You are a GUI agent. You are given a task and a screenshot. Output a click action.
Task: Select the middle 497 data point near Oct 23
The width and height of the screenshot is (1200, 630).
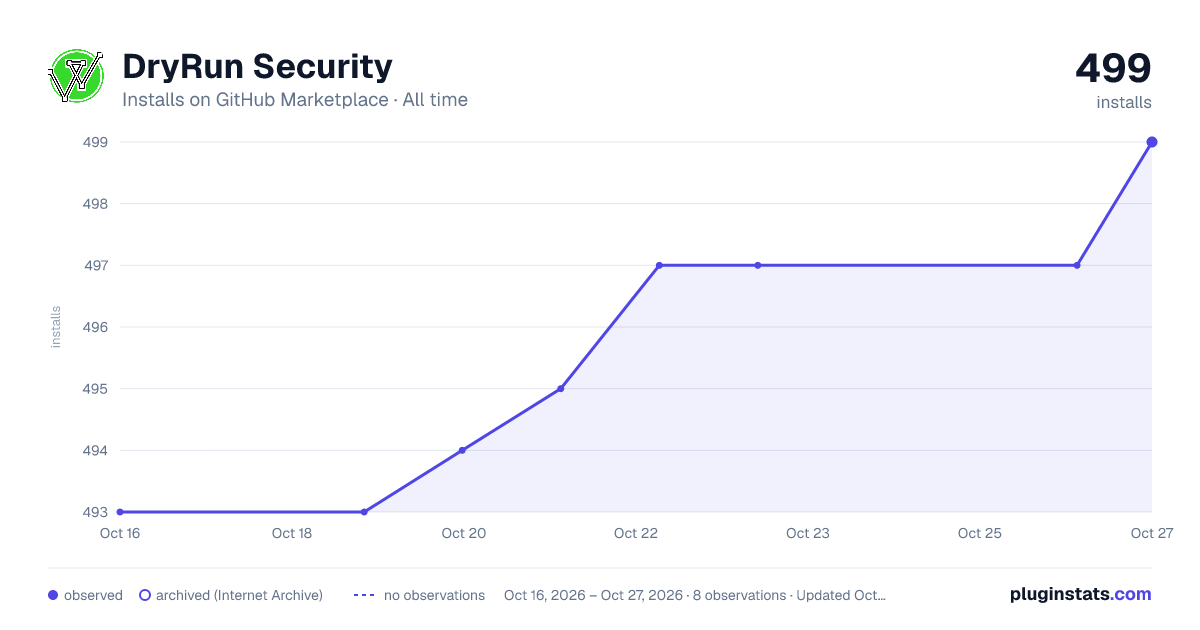tap(758, 265)
